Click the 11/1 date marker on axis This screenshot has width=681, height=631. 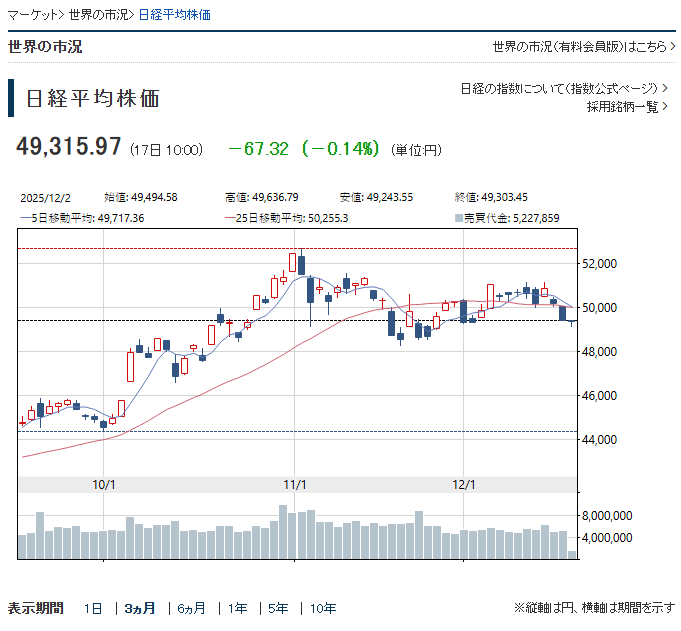point(294,484)
